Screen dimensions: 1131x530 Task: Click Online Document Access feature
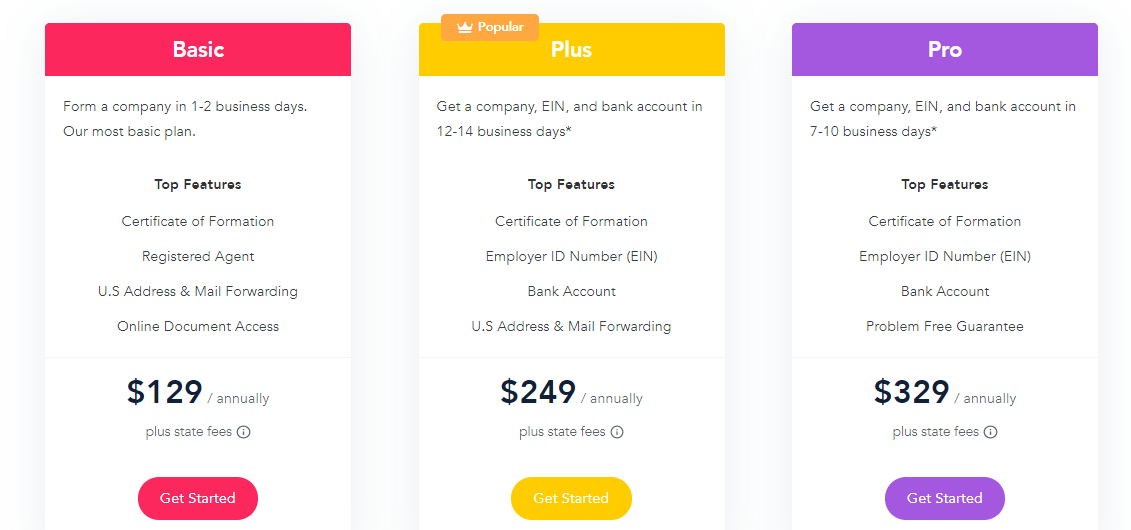198,326
